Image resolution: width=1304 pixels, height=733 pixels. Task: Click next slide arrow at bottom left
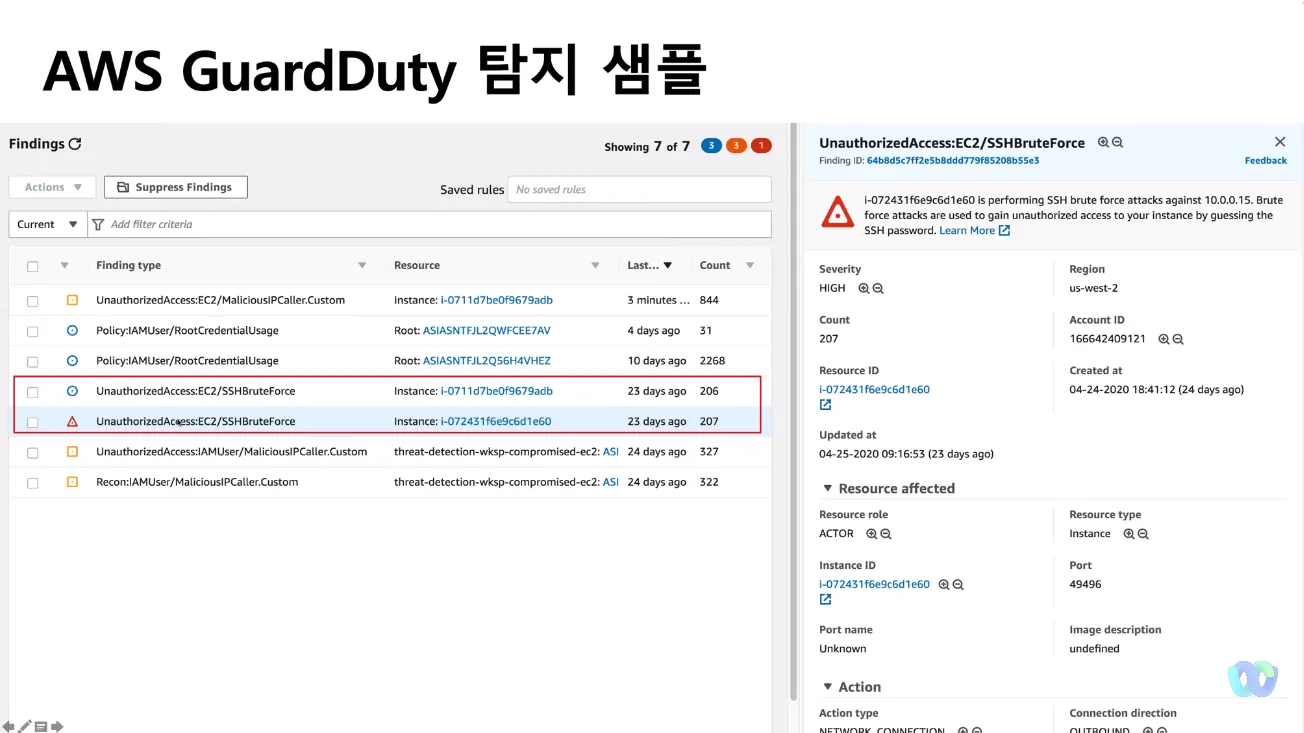coord(58,726)
